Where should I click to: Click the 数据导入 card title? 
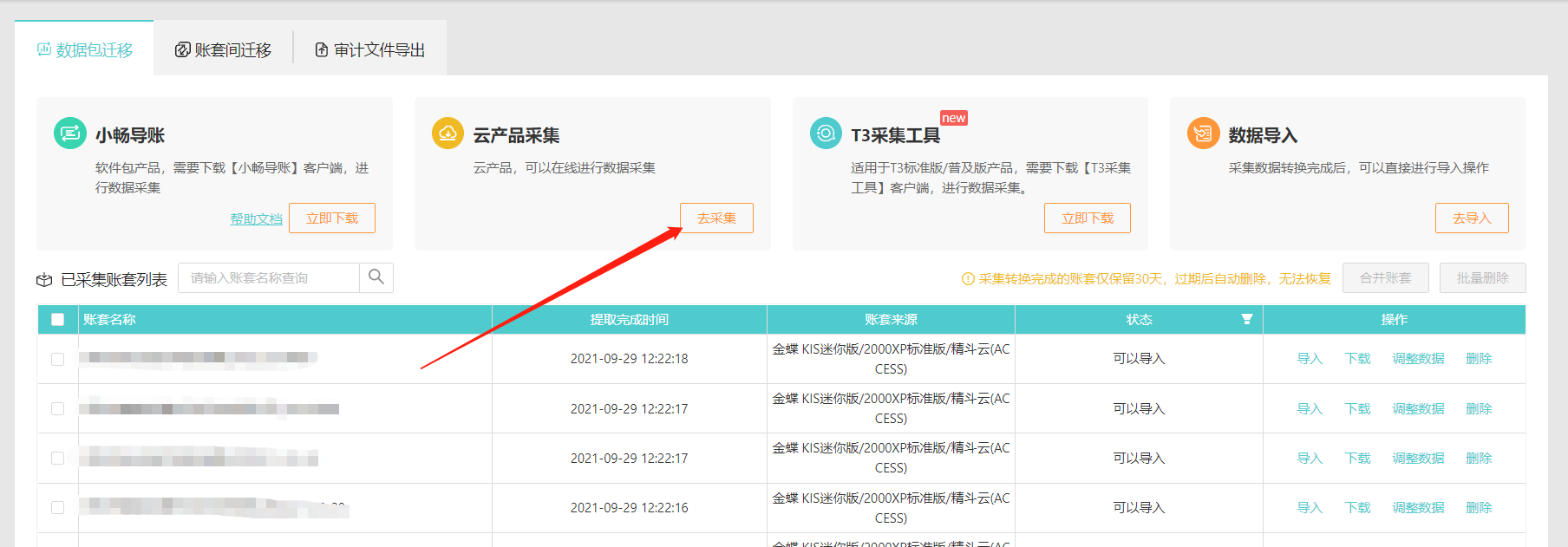point(1263,135)
